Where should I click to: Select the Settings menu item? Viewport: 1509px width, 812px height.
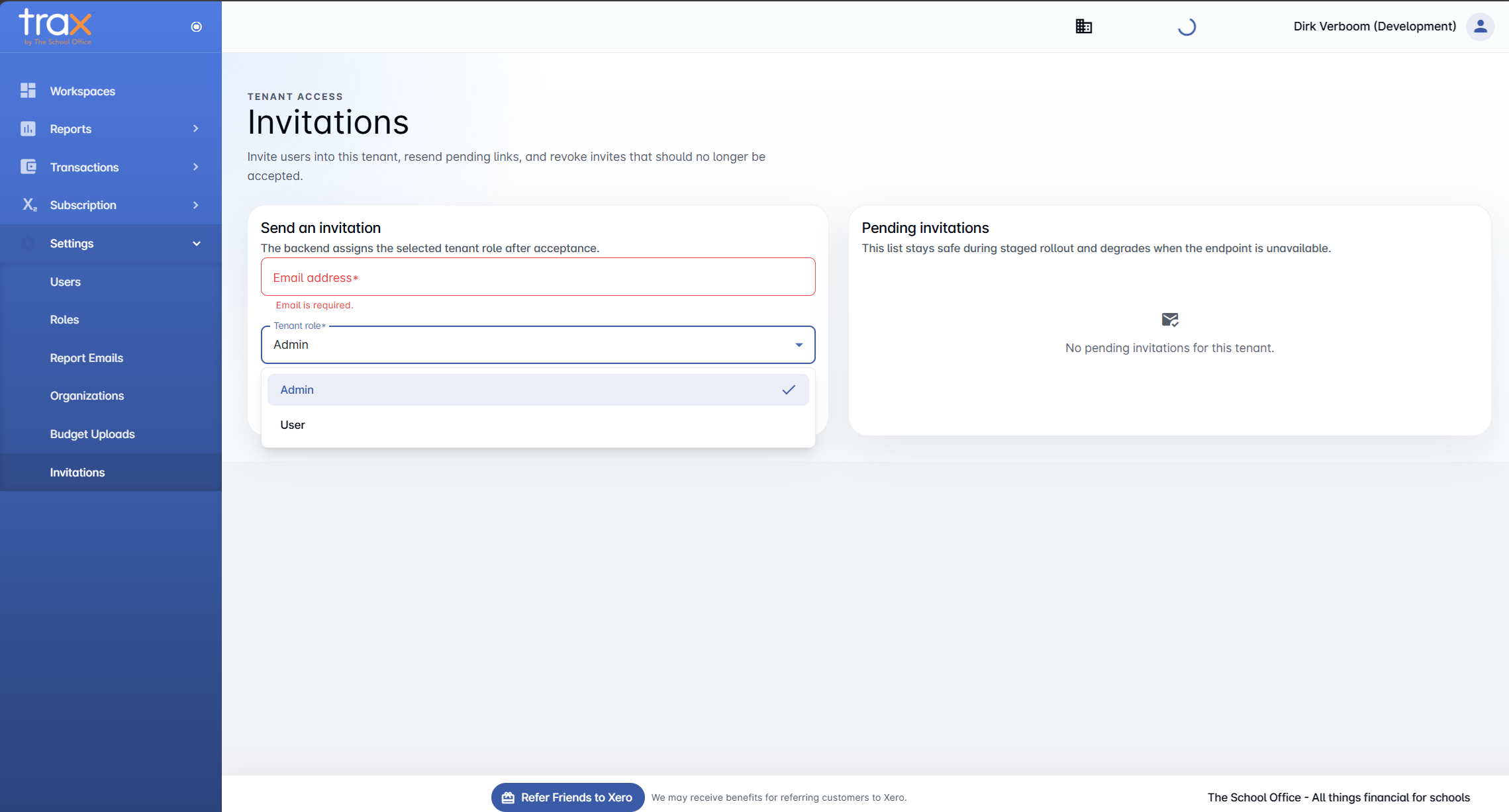click(x=111, y=243)
